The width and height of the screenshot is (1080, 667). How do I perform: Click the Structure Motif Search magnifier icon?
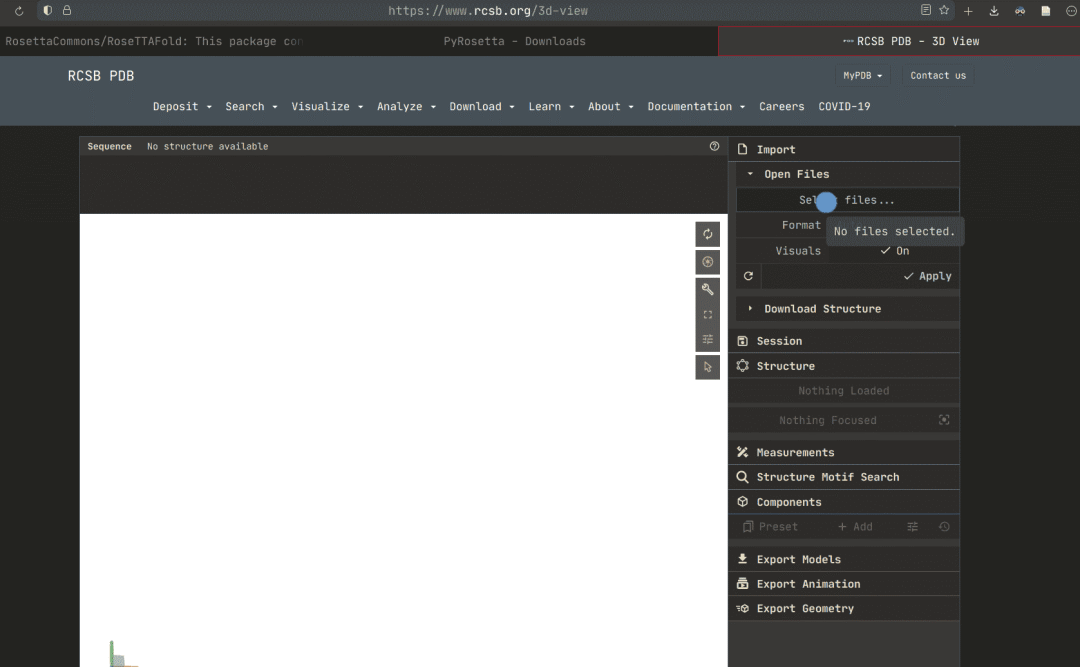pos(742,477)
